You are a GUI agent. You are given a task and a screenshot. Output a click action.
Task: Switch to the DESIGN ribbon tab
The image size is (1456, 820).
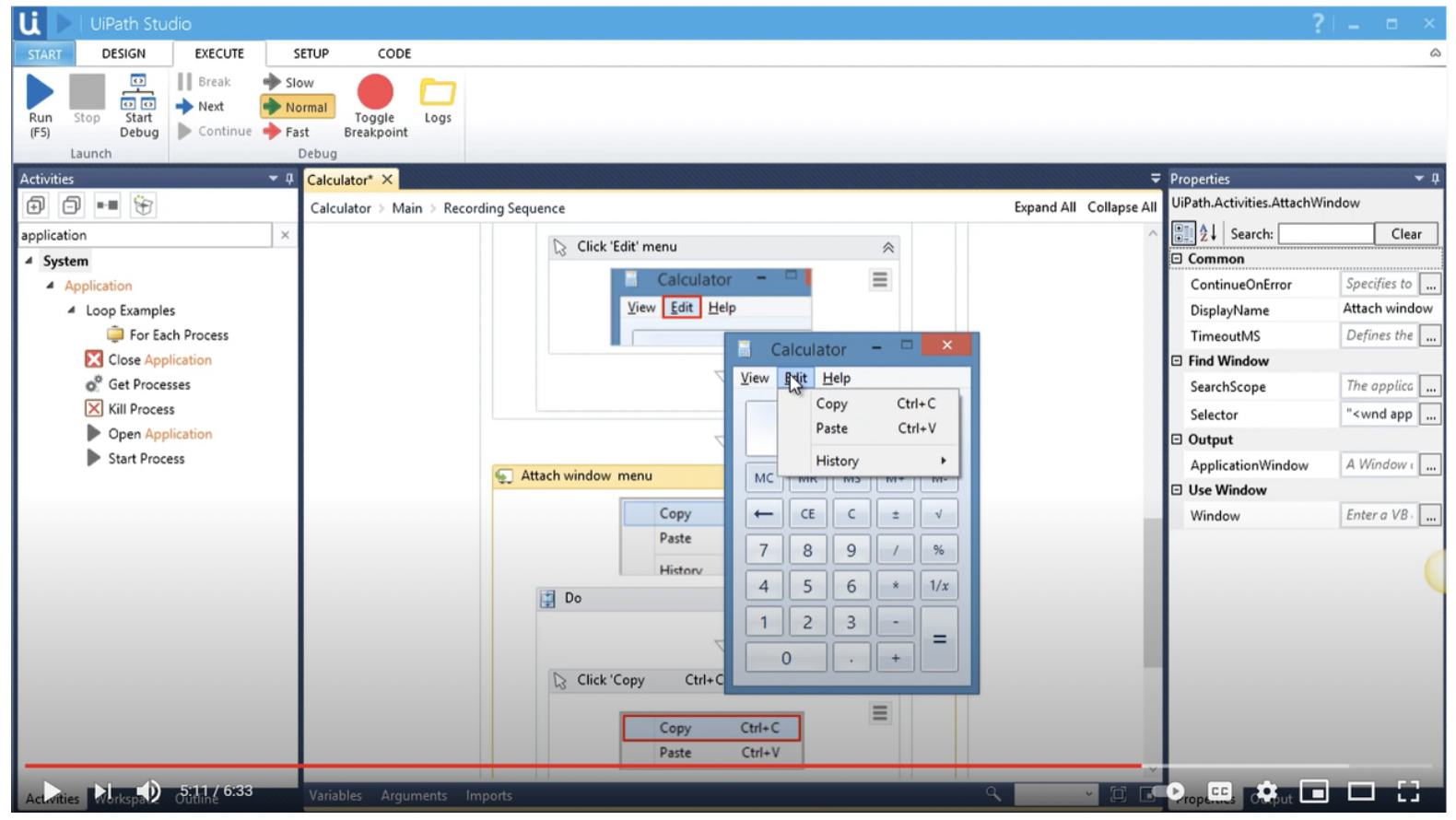[x=123, y=53]
